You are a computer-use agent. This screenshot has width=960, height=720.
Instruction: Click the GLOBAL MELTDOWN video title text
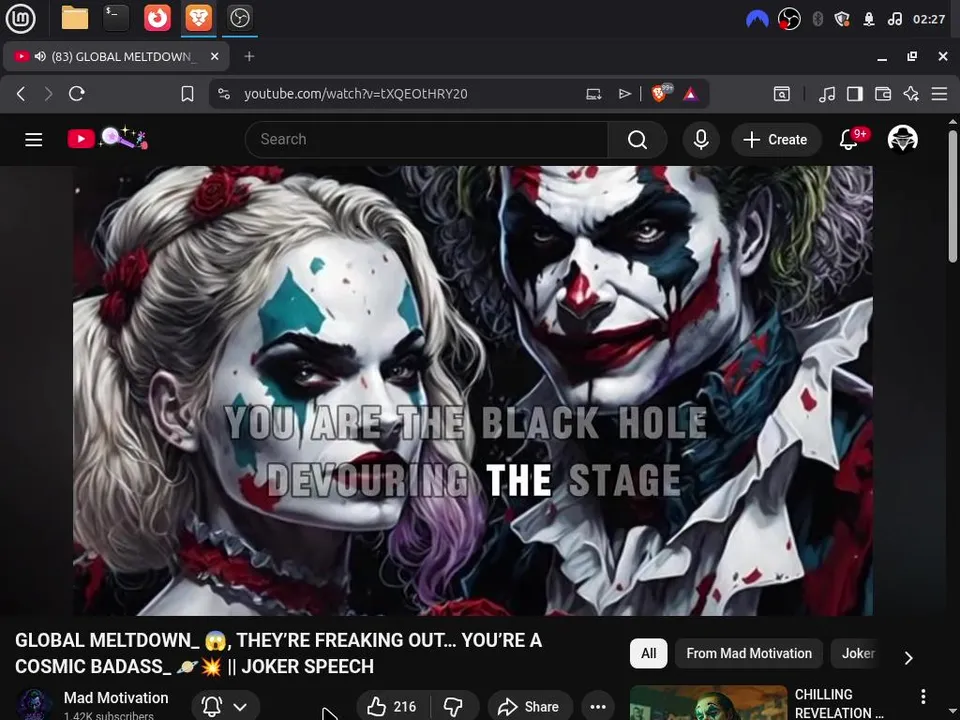(279, 653)
